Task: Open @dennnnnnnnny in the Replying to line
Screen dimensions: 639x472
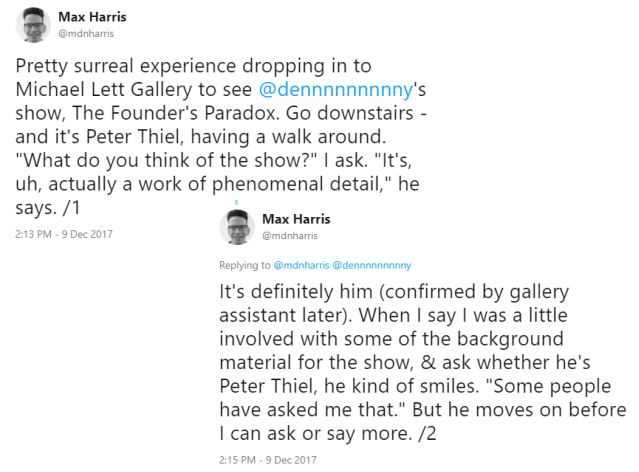Action: point(372,265)
